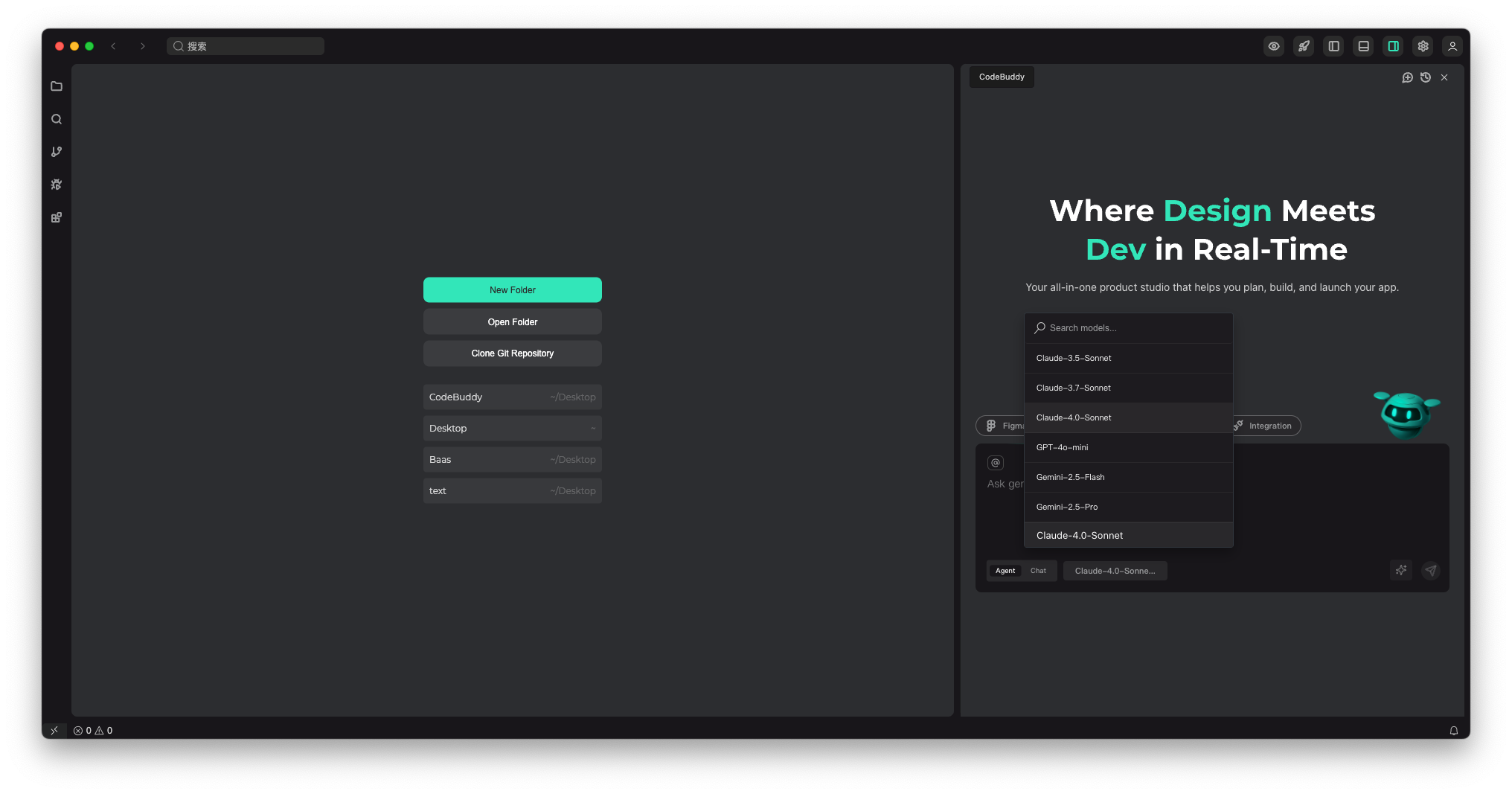1512x794 pixels.
Task: Open recent project text
Action: [513, 491]
